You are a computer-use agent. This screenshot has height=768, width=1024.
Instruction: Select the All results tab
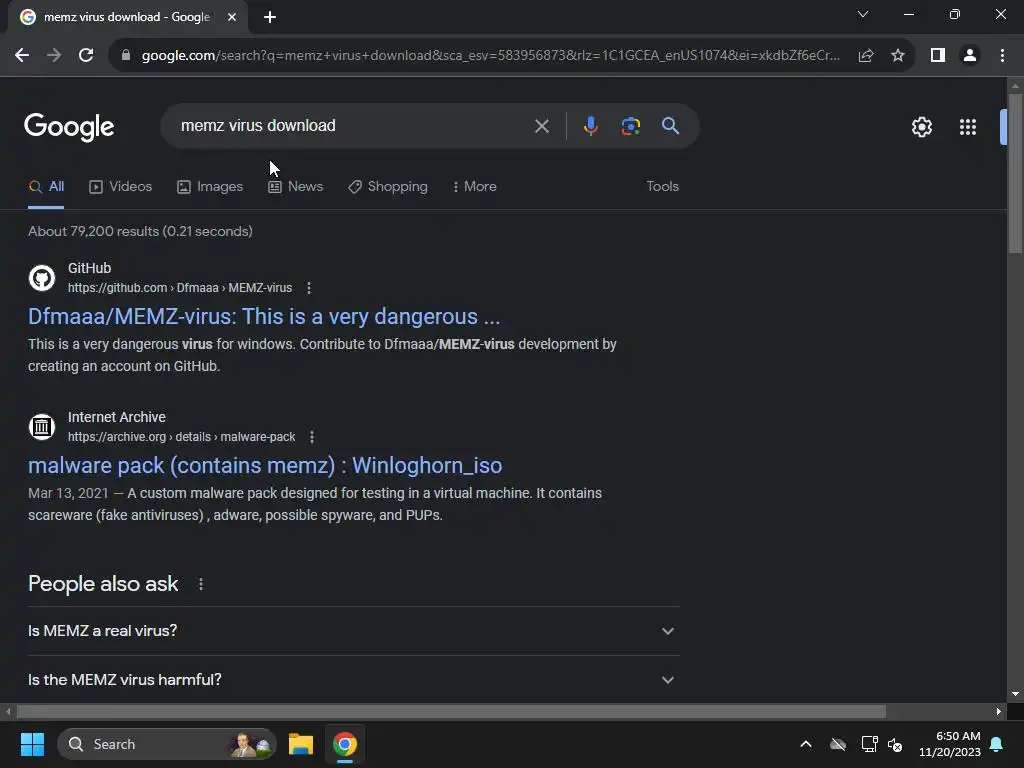click(46, 187)
